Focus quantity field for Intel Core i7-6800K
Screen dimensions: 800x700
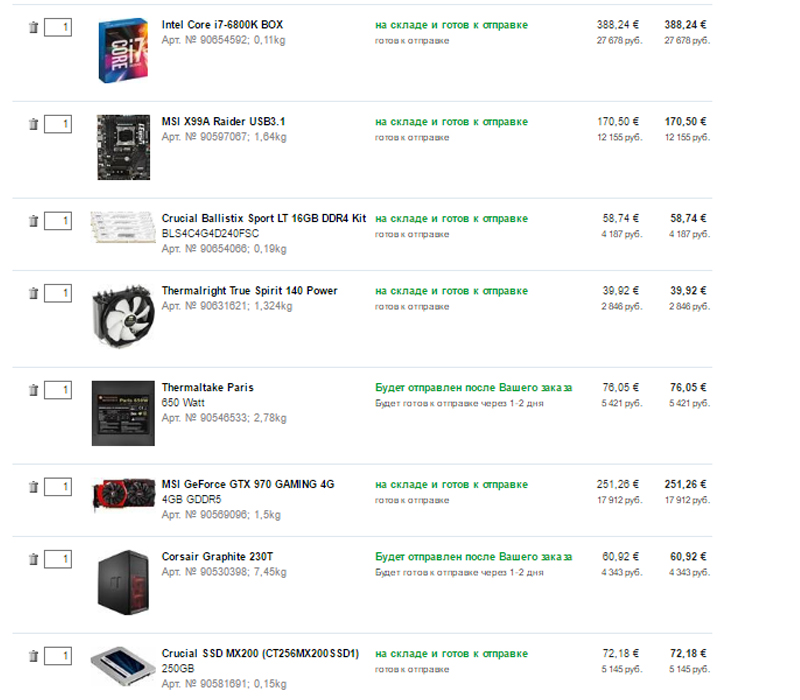[x=58, y=27]
